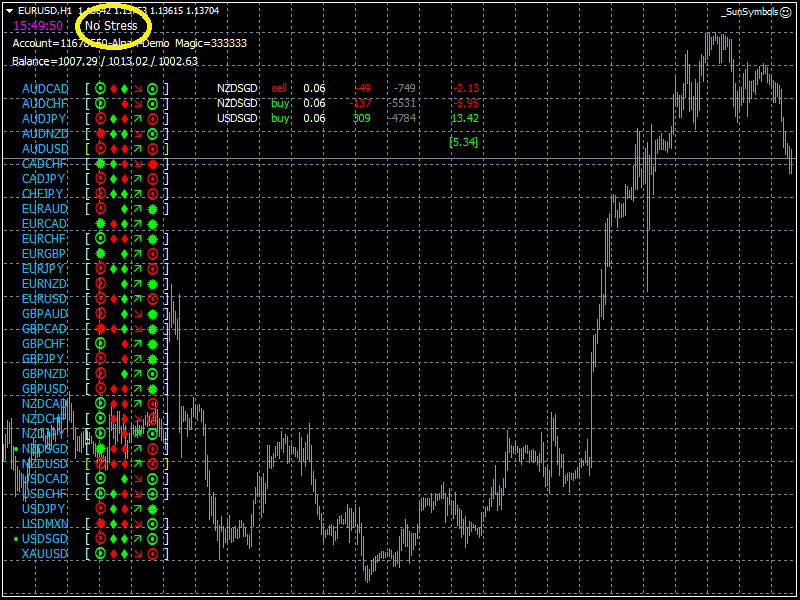Click the red down arrow in XAUUSD row
Image resolution: width=800 pixels, height=600 pixels.
click(x=138, y=554)
